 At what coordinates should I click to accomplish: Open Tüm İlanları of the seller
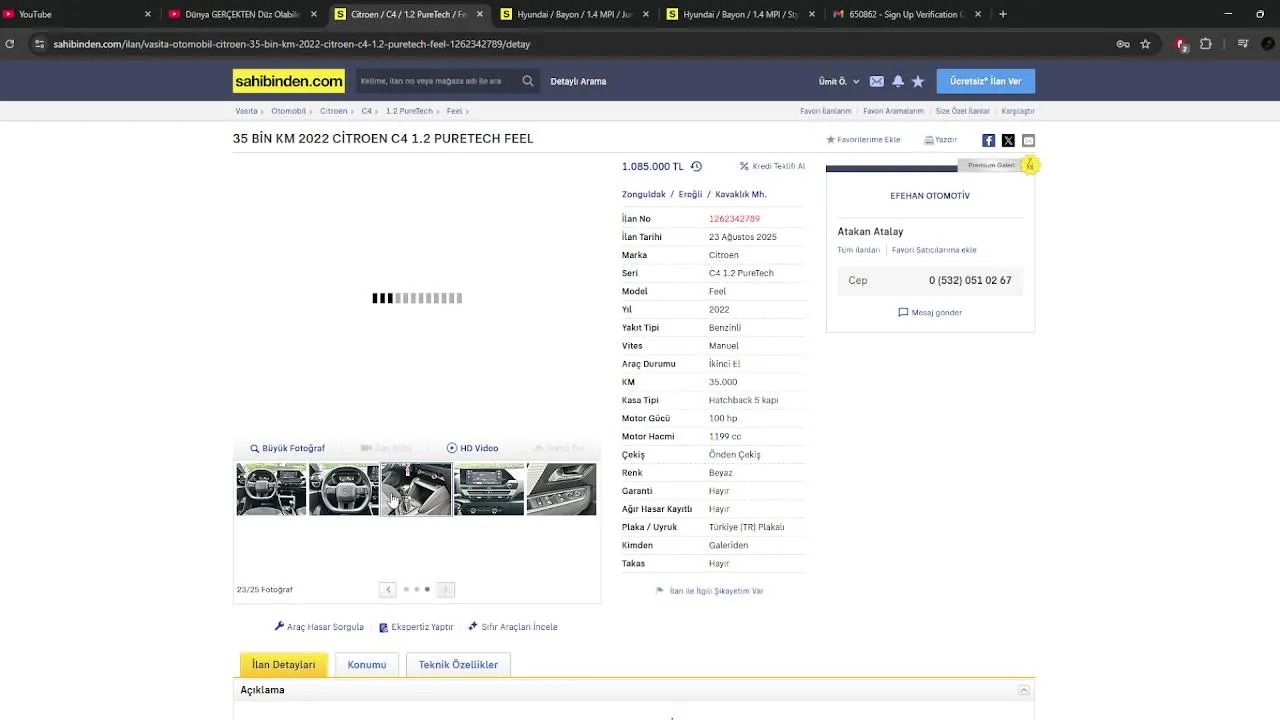coord(859,250)
